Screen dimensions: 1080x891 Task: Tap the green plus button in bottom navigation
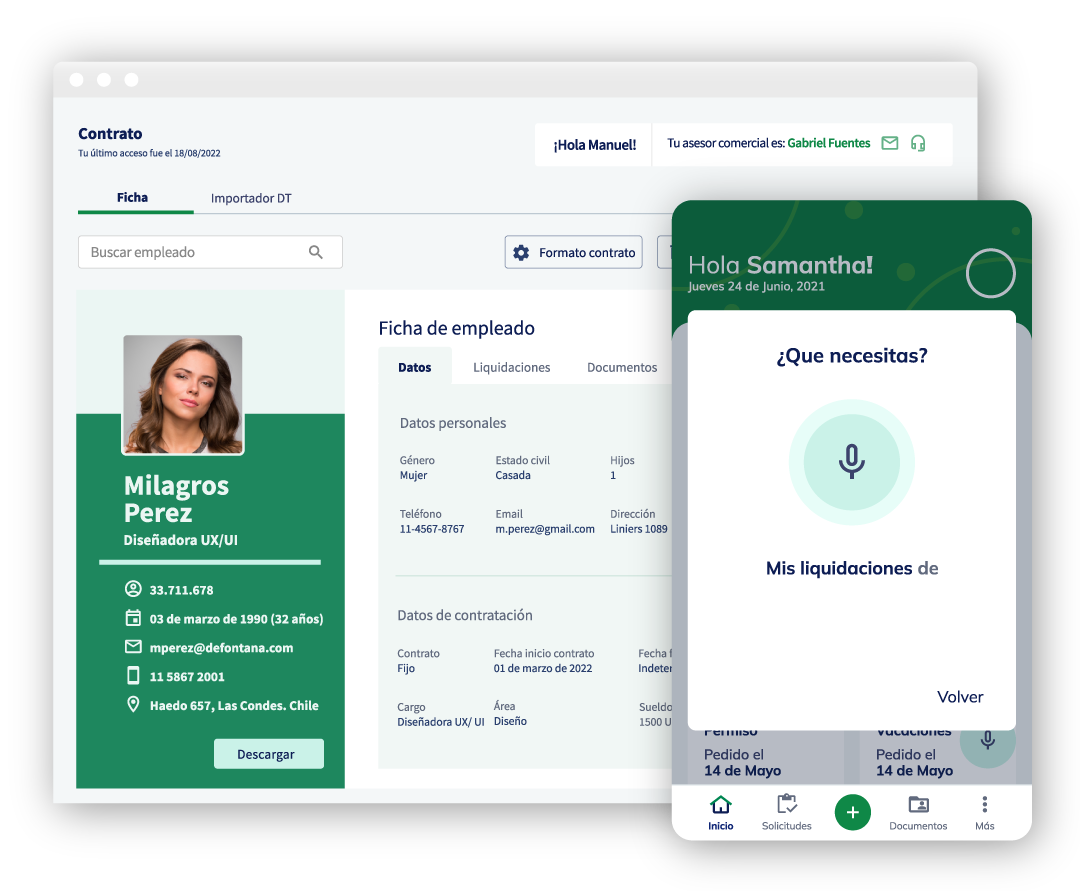pos(853,812)
